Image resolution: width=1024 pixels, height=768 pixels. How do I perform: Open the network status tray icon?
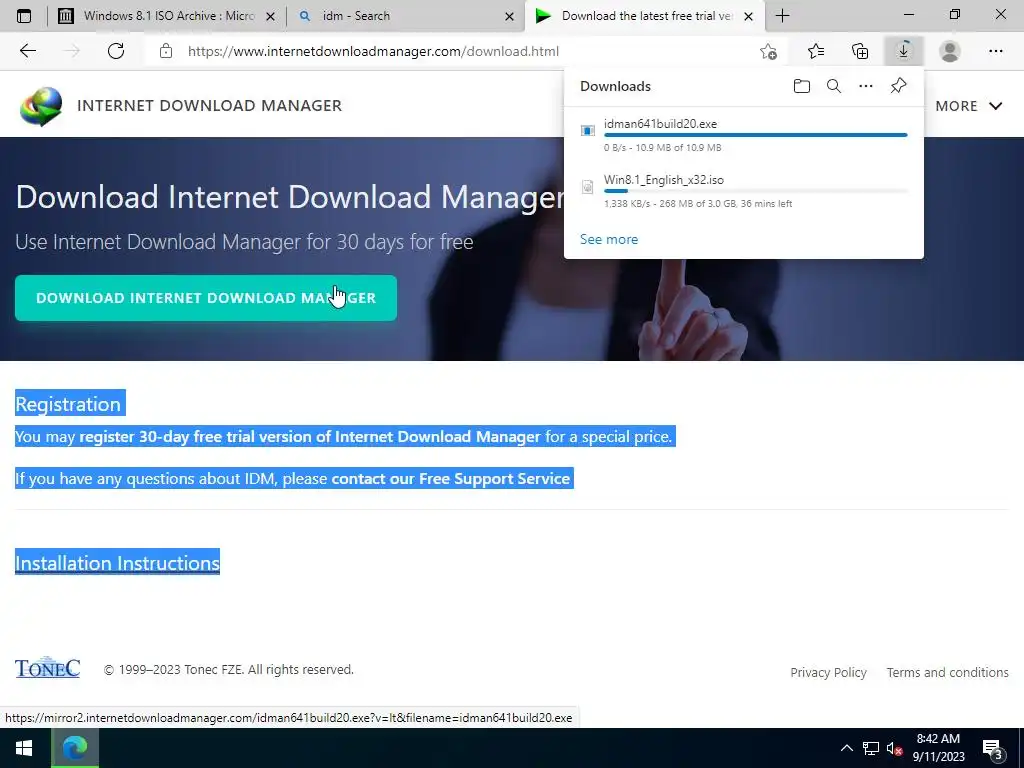click(x=871, y=748)
